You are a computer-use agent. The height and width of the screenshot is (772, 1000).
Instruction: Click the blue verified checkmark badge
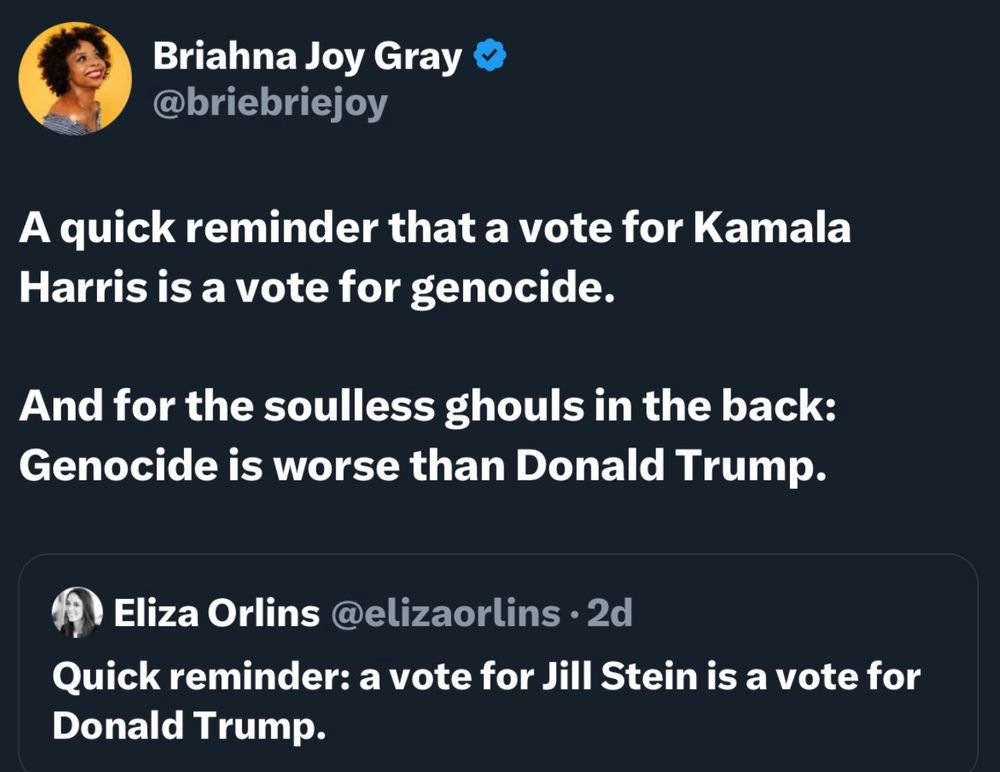[489, 58]
